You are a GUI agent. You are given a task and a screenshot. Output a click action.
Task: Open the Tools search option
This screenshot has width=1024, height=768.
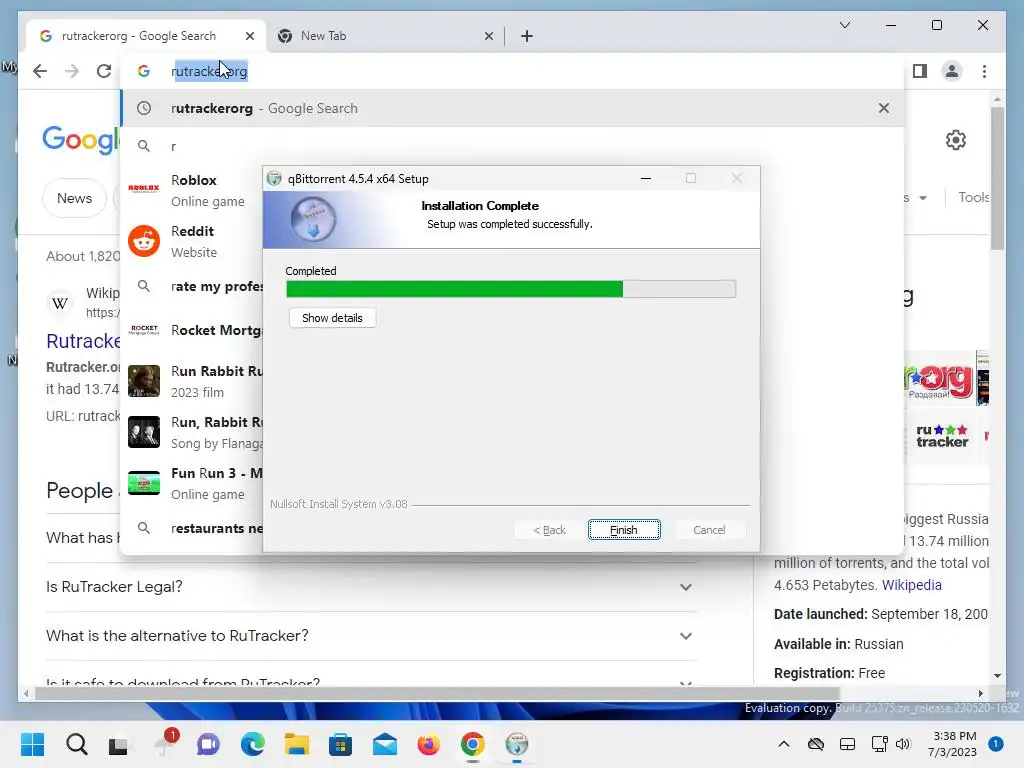[x=974, y=197]
